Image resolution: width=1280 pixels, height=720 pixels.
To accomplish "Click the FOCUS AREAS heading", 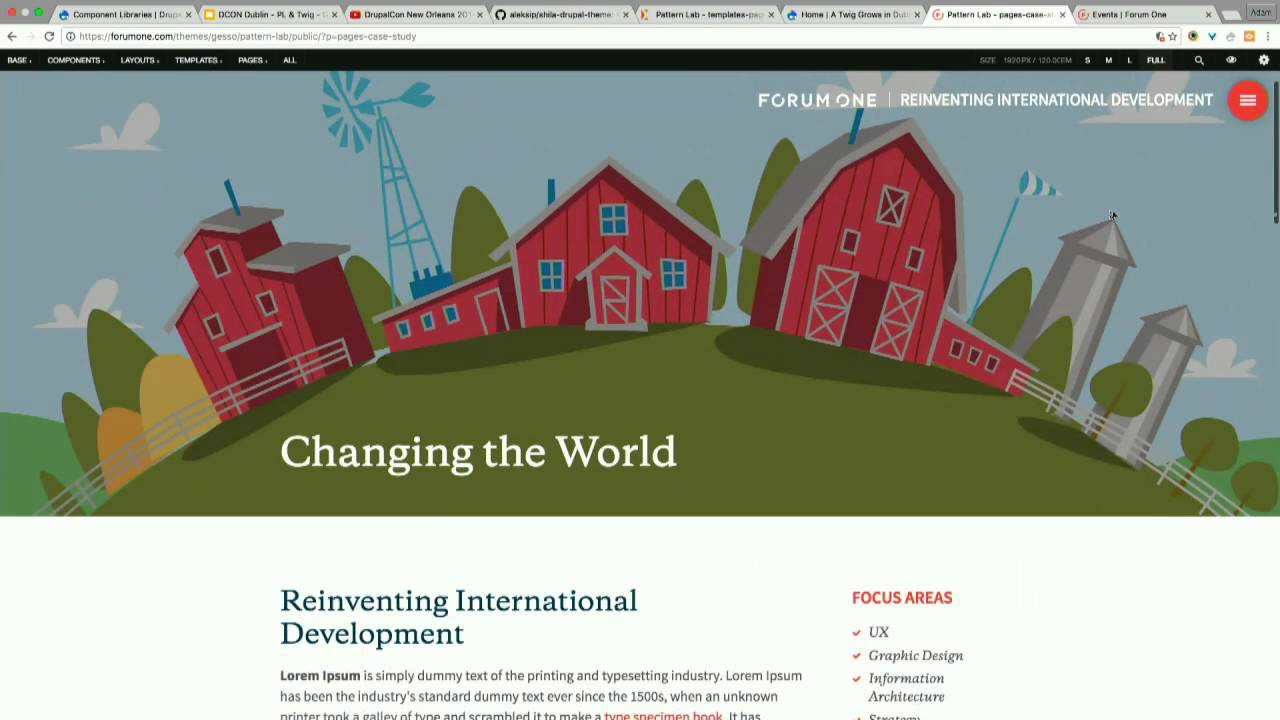I will 902,598.
